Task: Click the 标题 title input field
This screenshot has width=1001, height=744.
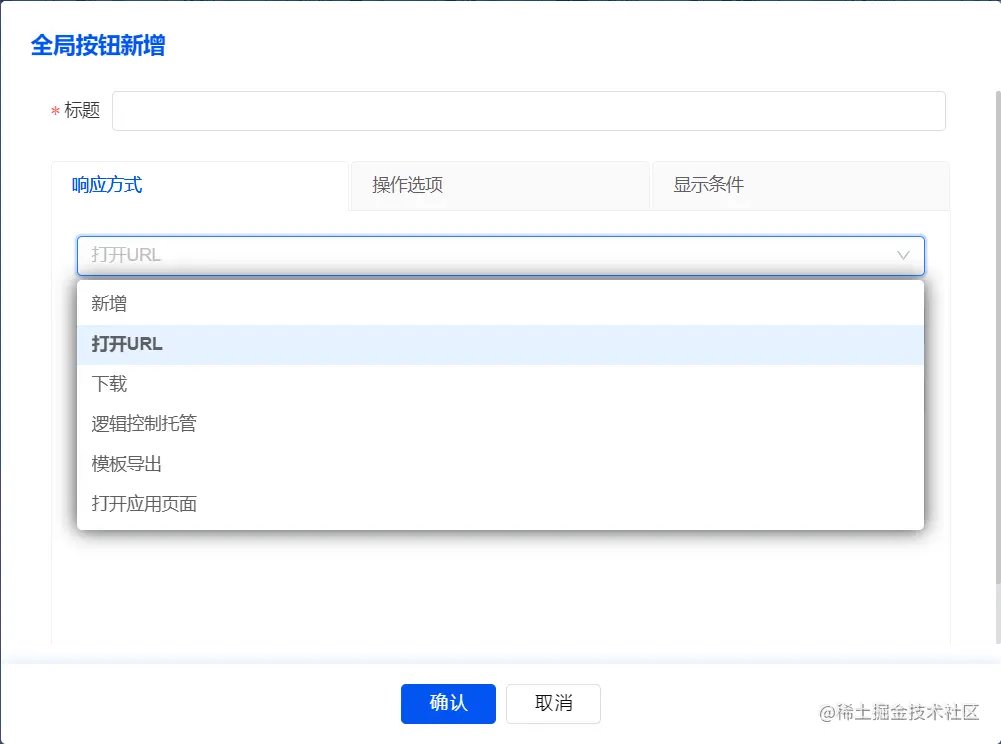Action: [529, 111]
